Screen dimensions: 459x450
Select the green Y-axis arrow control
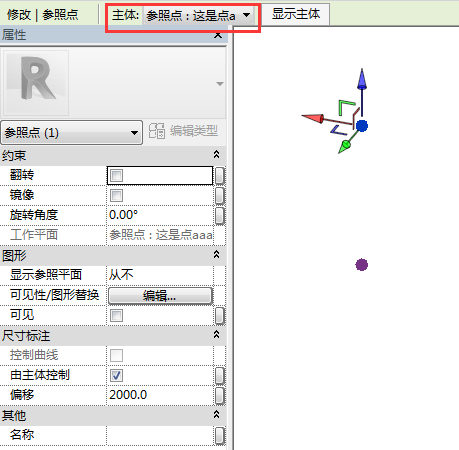(344, 147)
